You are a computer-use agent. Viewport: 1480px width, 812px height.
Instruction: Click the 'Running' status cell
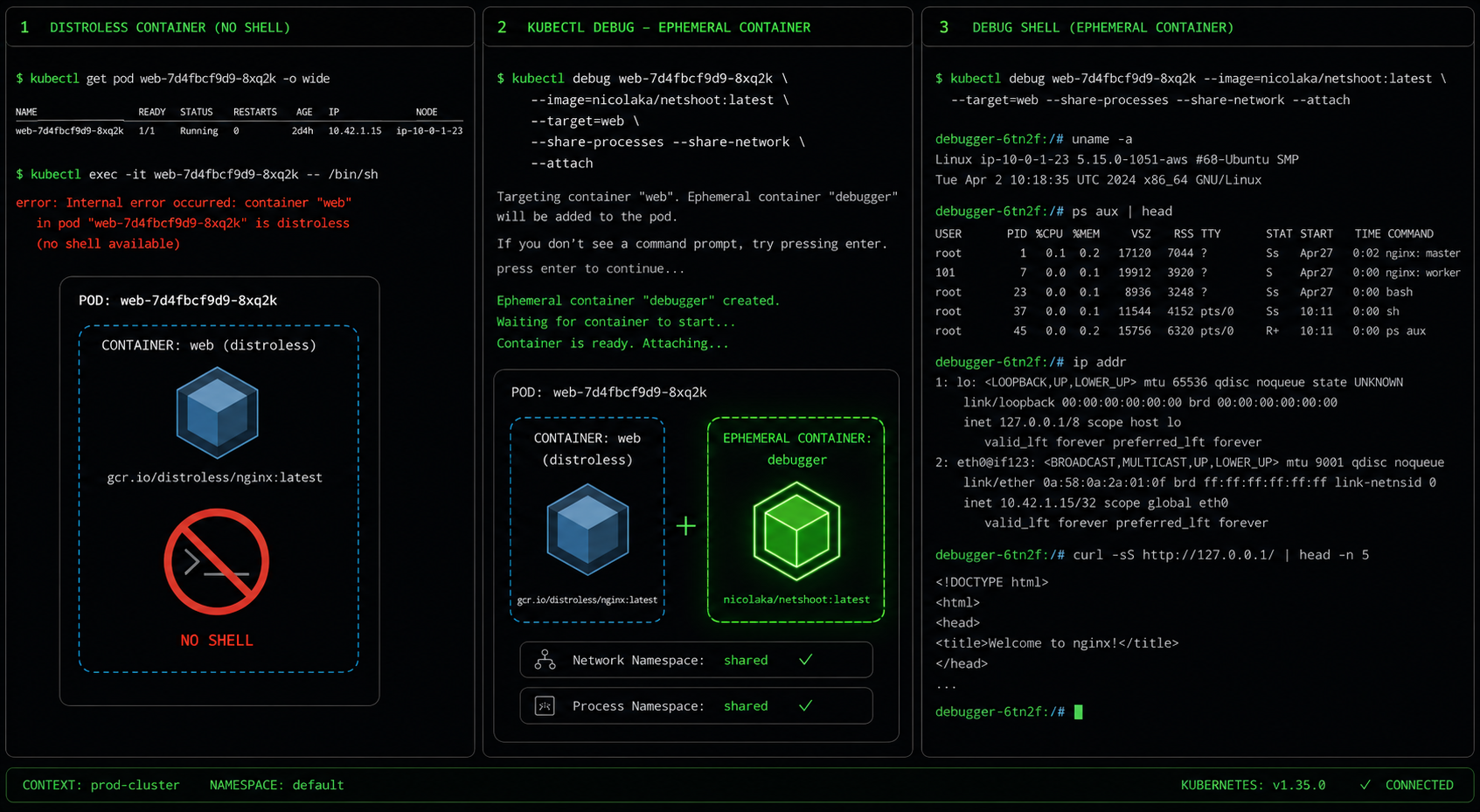[198, 131]
